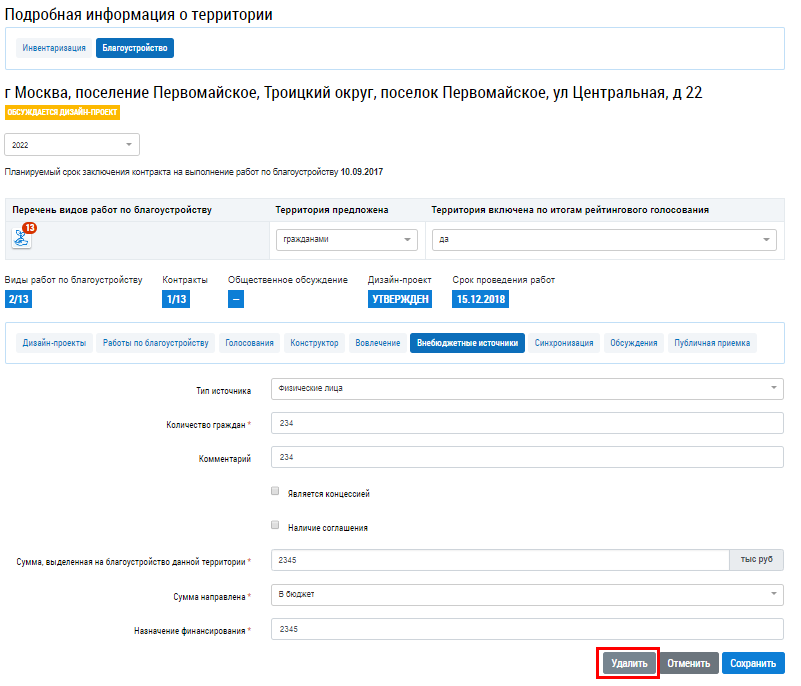Open the 2022 year dropdown

72,145
